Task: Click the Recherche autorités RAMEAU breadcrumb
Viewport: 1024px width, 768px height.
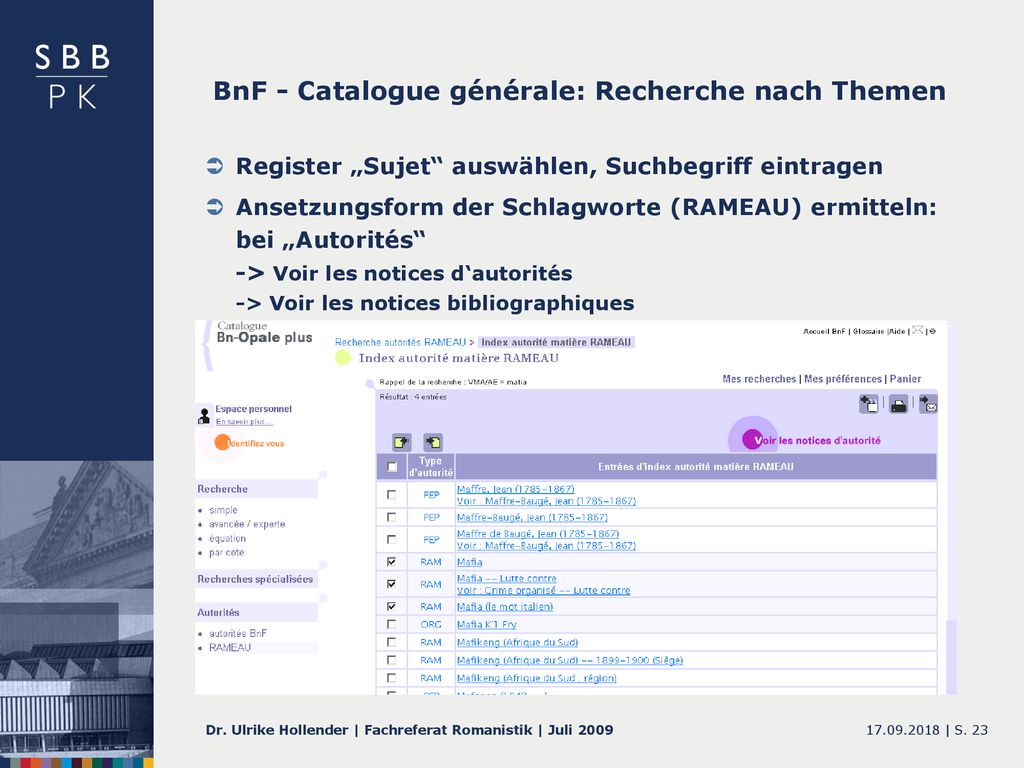Action: coord(400,342)
